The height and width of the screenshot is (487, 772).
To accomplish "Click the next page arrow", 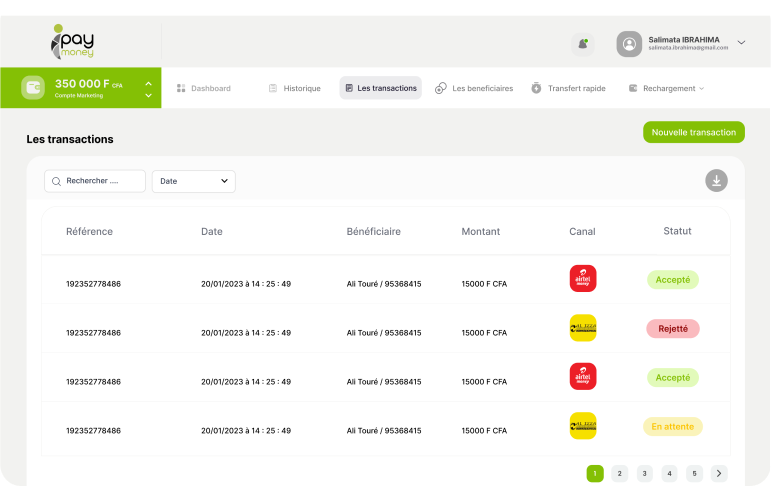I will [x=719, y=473].
